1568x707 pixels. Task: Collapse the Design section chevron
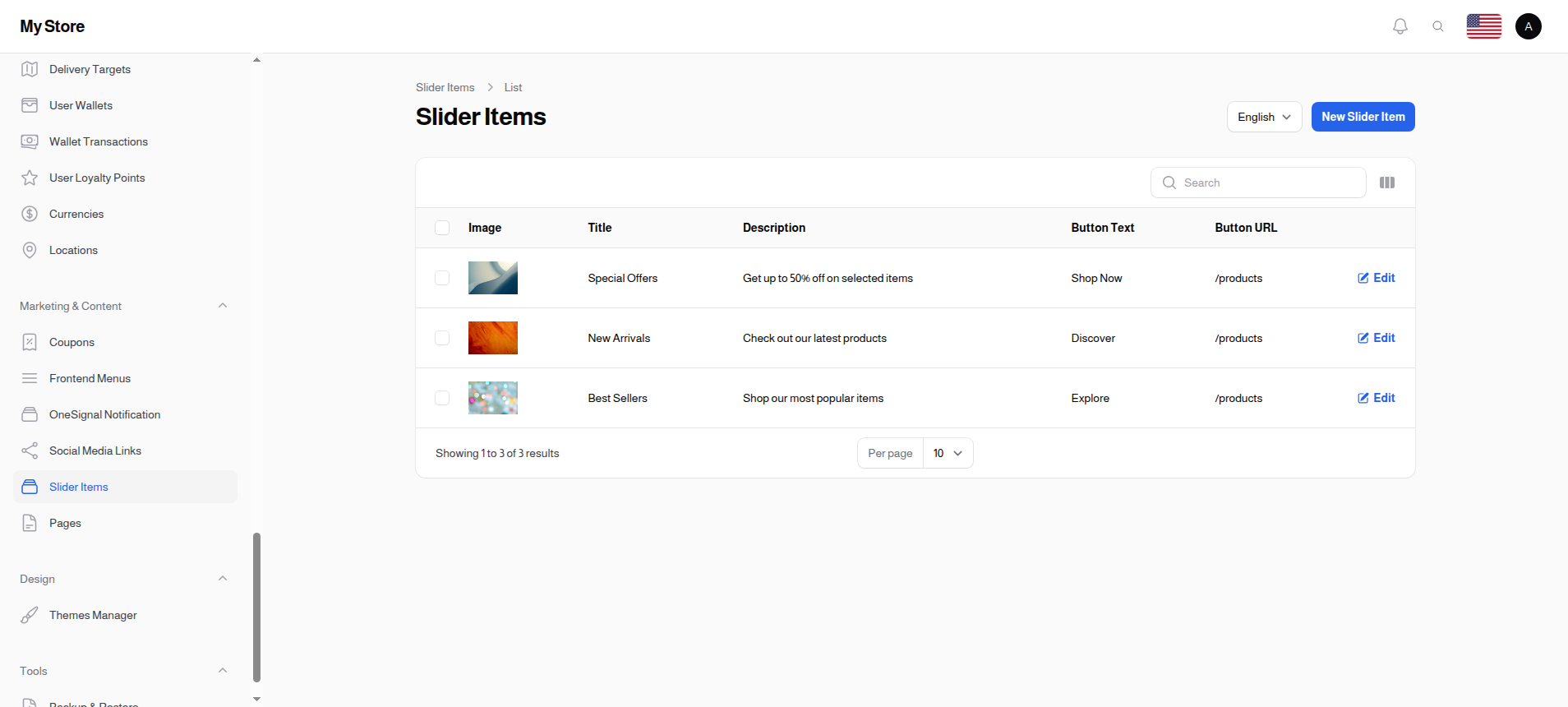coord(223,579)
